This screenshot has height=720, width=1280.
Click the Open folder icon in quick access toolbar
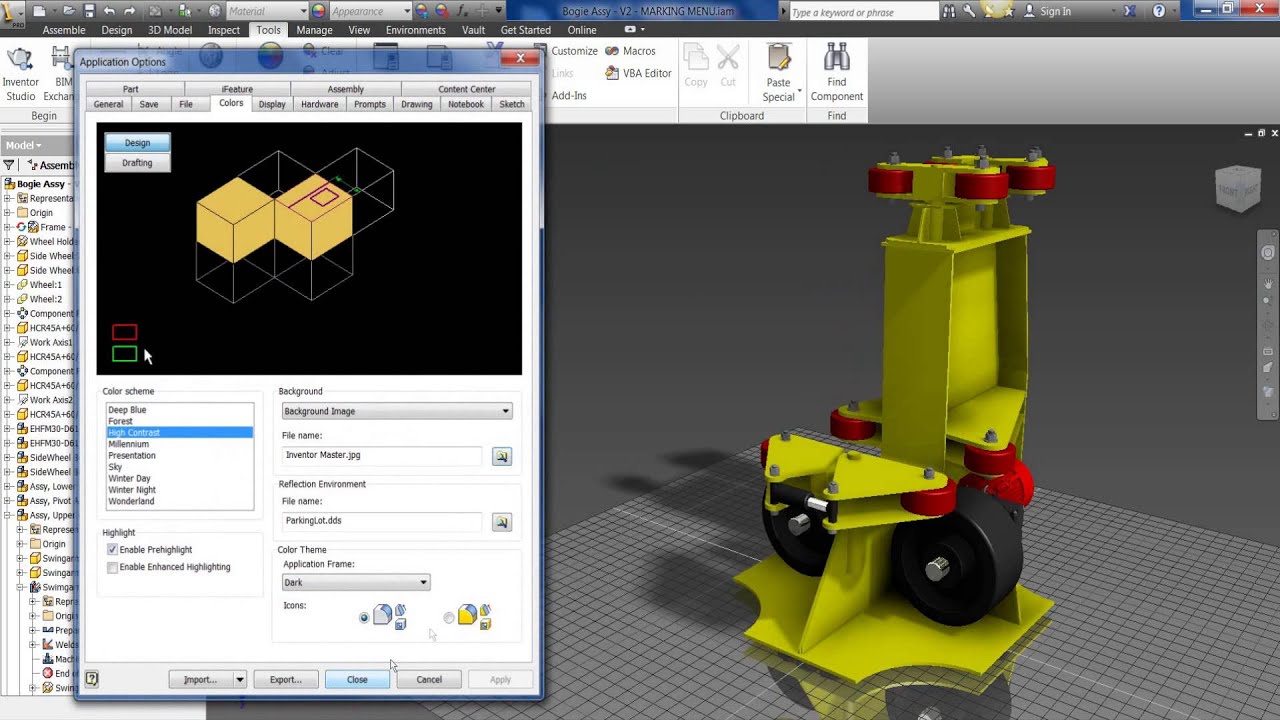(69, 11)
